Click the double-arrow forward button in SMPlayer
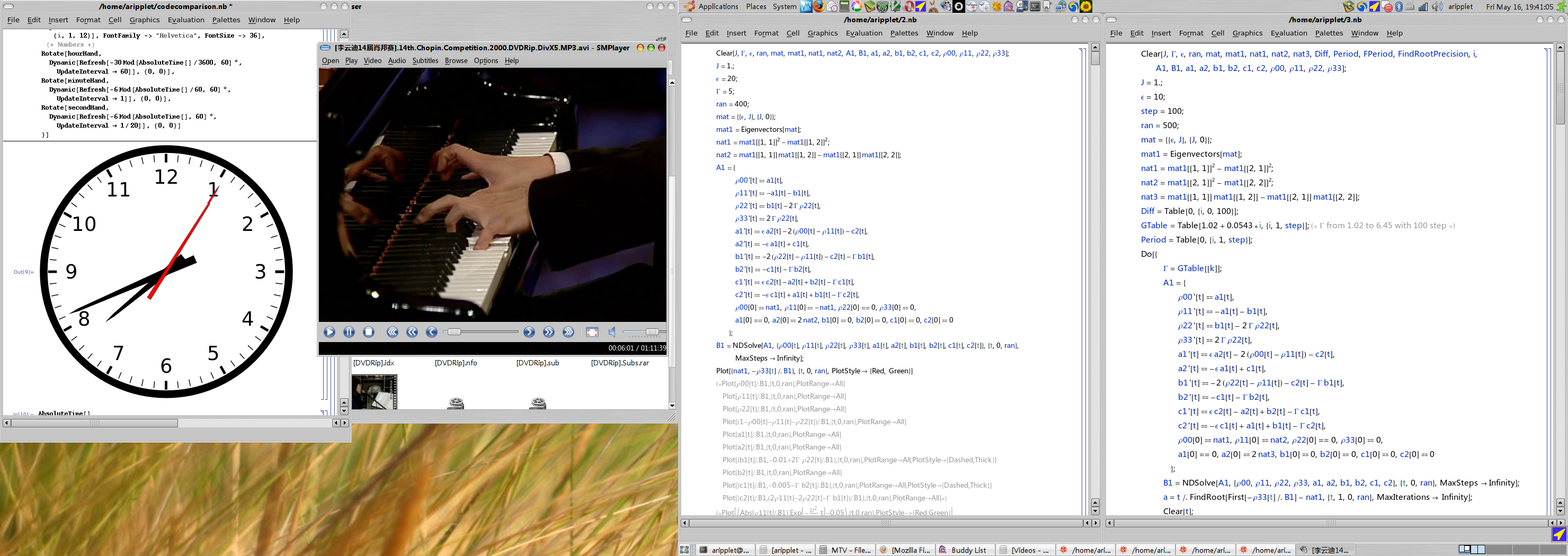The width and height of the screenshot is (1568, 556). click(548, 332)
